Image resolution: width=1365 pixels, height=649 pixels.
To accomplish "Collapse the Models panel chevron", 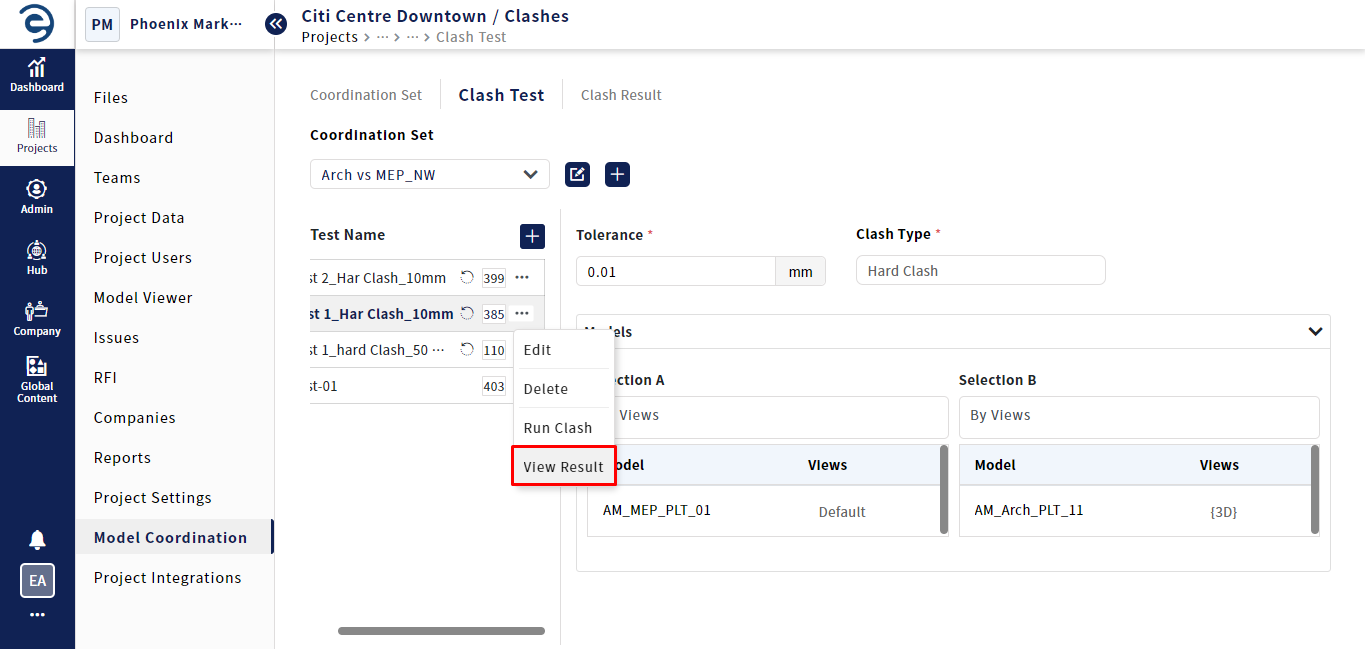I will (1315, 331).
